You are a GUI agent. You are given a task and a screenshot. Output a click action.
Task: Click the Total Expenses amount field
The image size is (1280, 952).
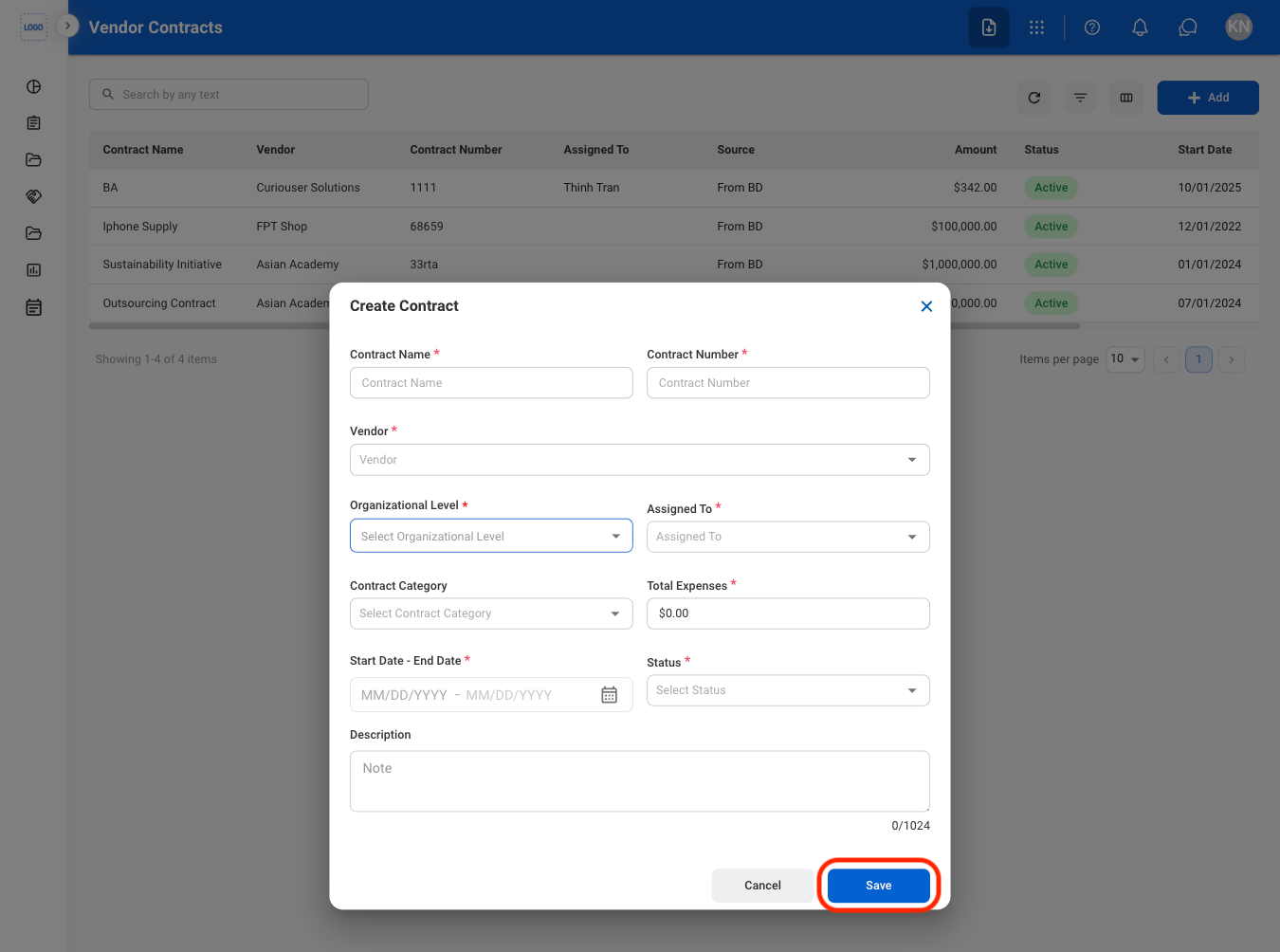[788, 613]
